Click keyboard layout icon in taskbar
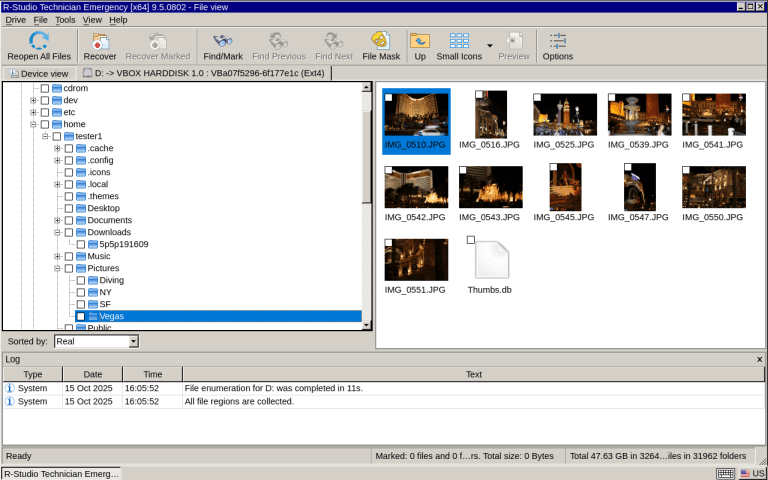This screenshot has width=768, height=480. [726, 473]
